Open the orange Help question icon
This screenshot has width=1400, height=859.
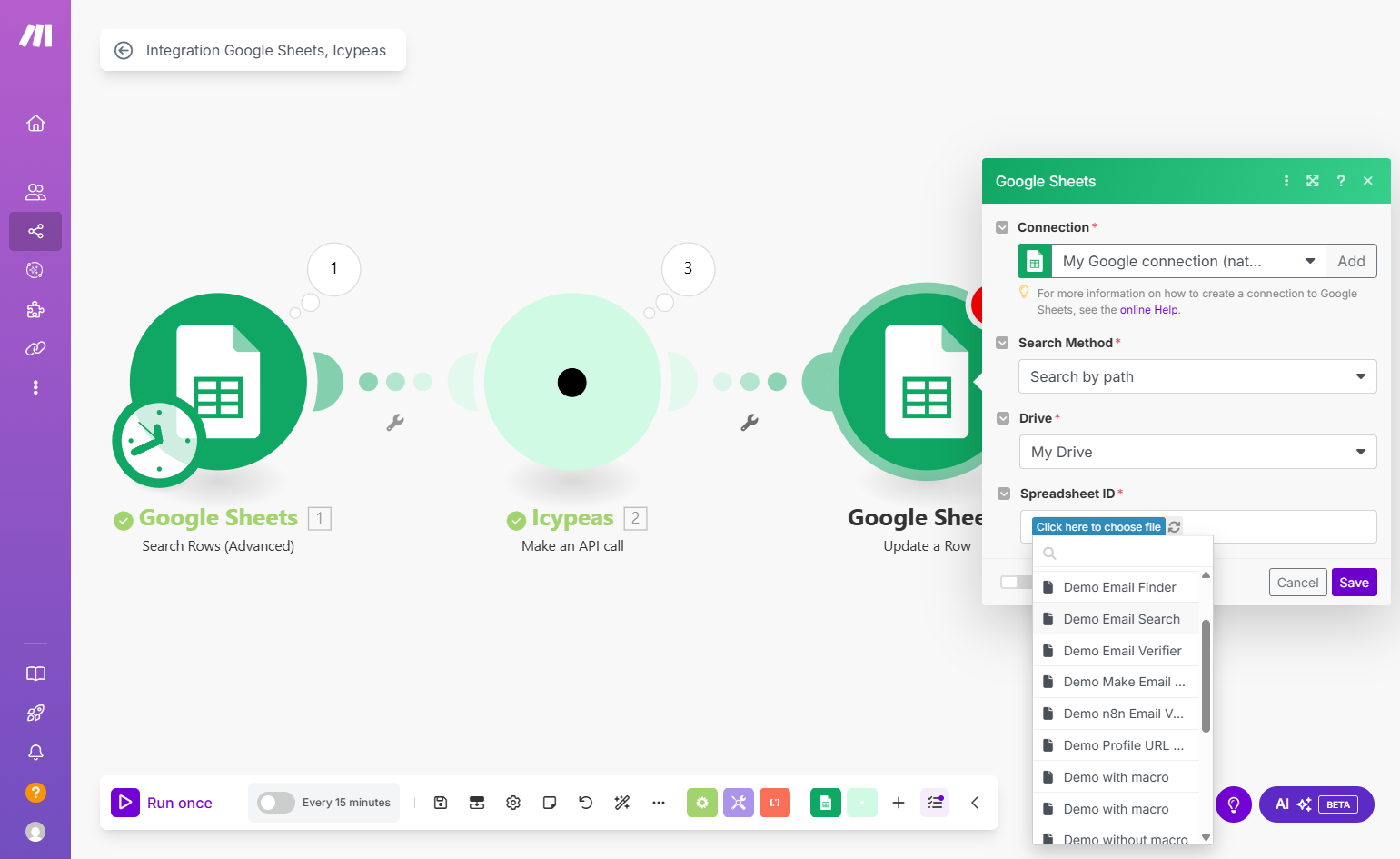[35, 792]
